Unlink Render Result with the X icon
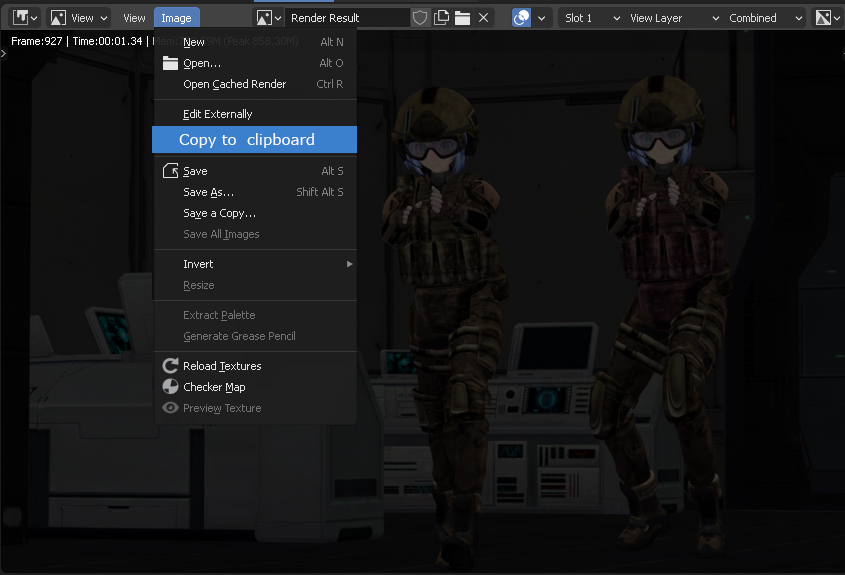 (x=484, y=18)
